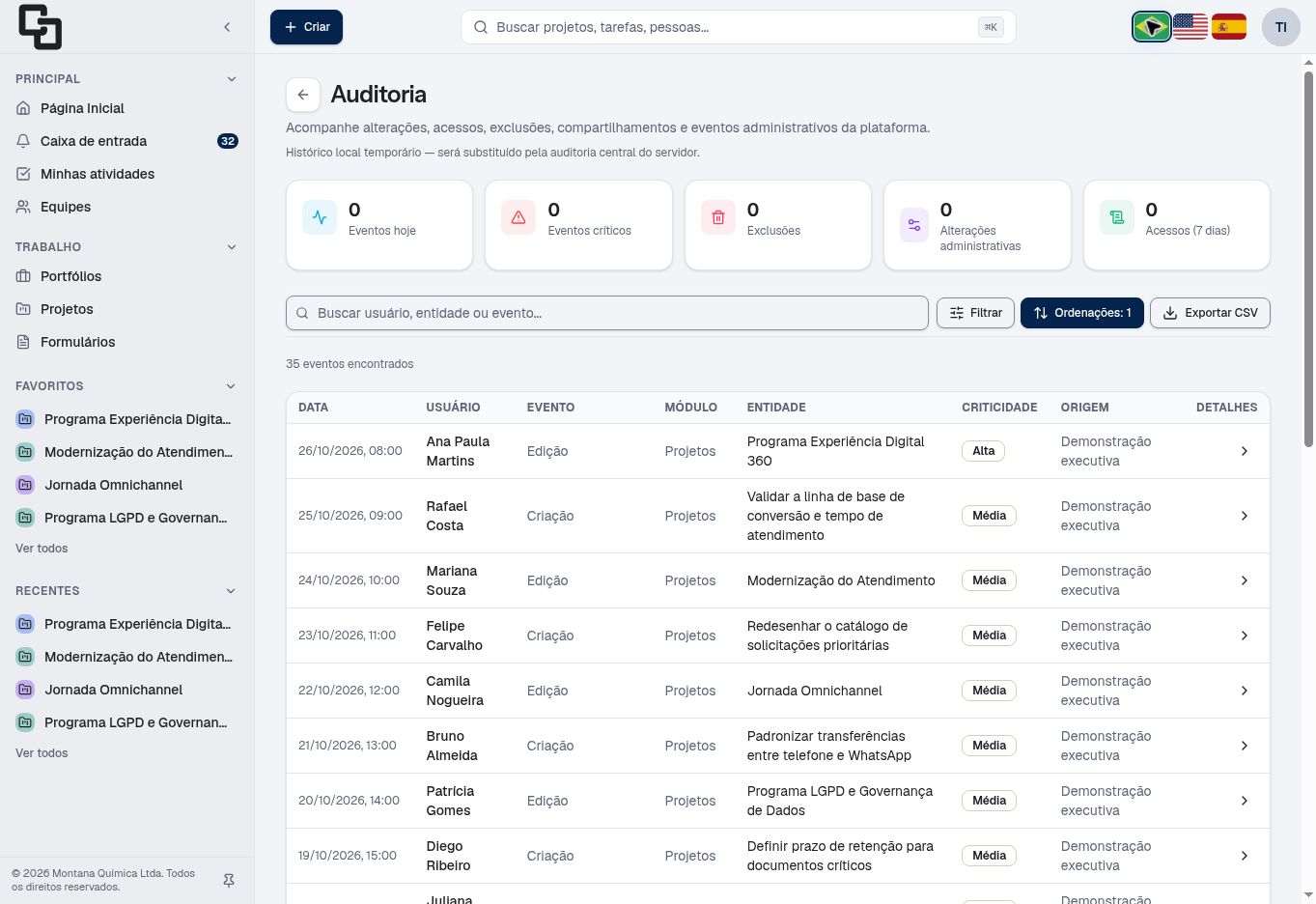1316x904 pixels.
Task: Click Ver todos under RECENTES
Action: click(x=42, y=753)
